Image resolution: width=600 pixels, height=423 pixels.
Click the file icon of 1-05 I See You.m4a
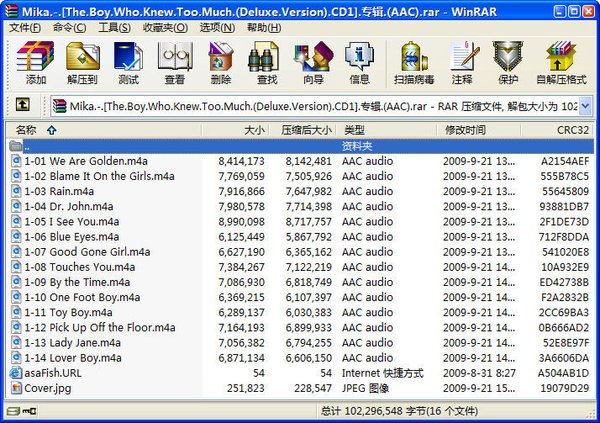[x=16, y=221]
